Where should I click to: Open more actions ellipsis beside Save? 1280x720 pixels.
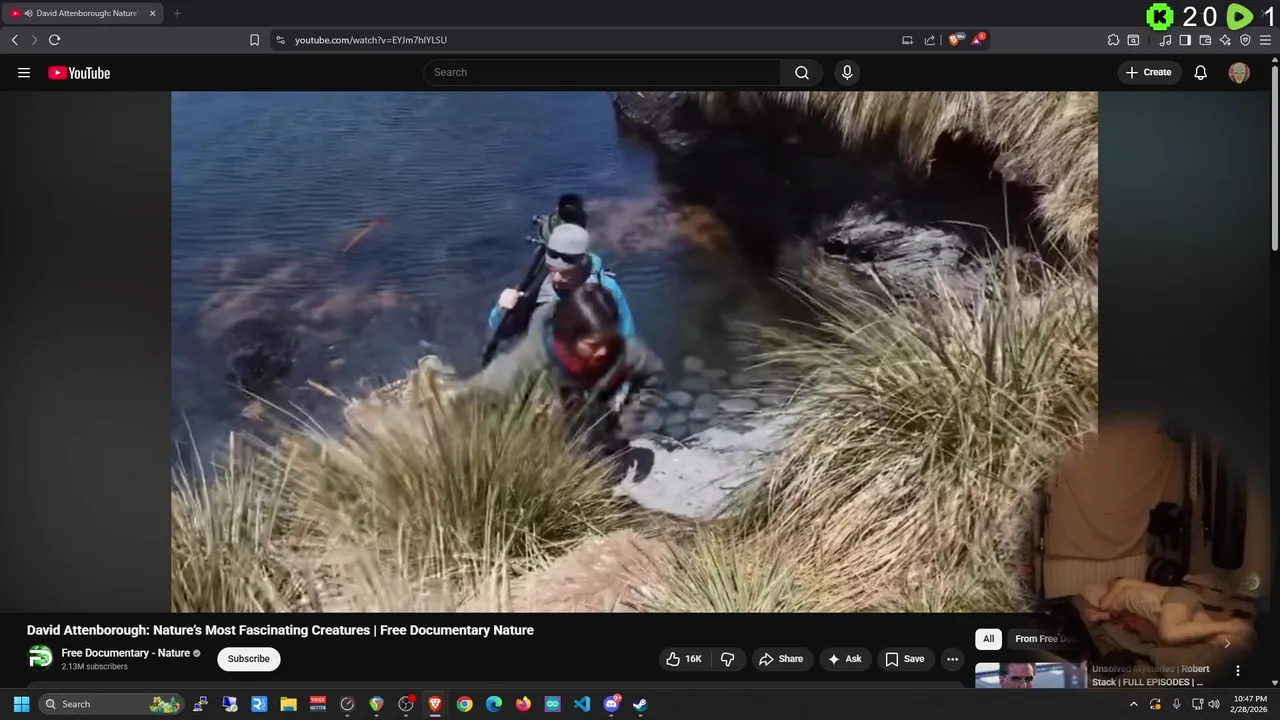[x=952, y=659]
